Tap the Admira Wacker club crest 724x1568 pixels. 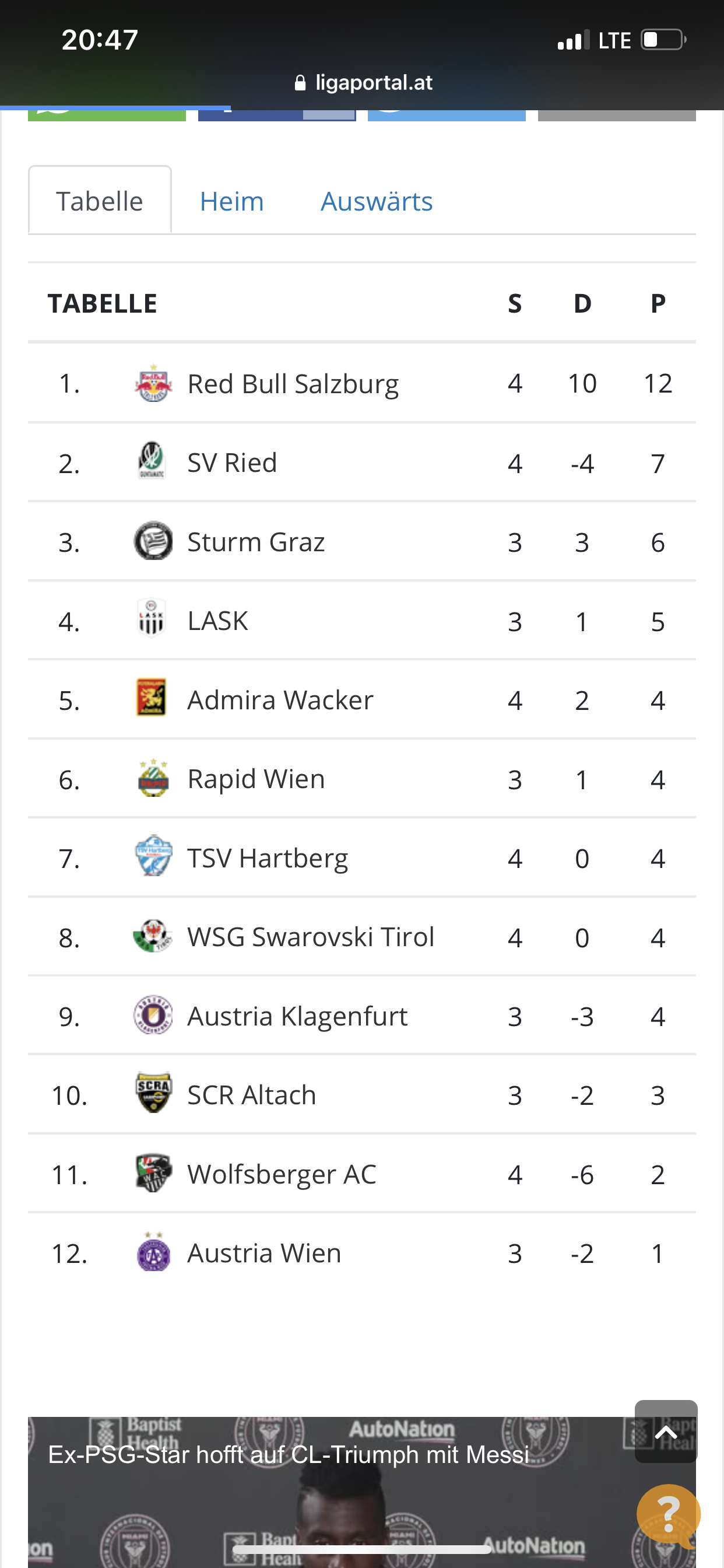[152, 698]
